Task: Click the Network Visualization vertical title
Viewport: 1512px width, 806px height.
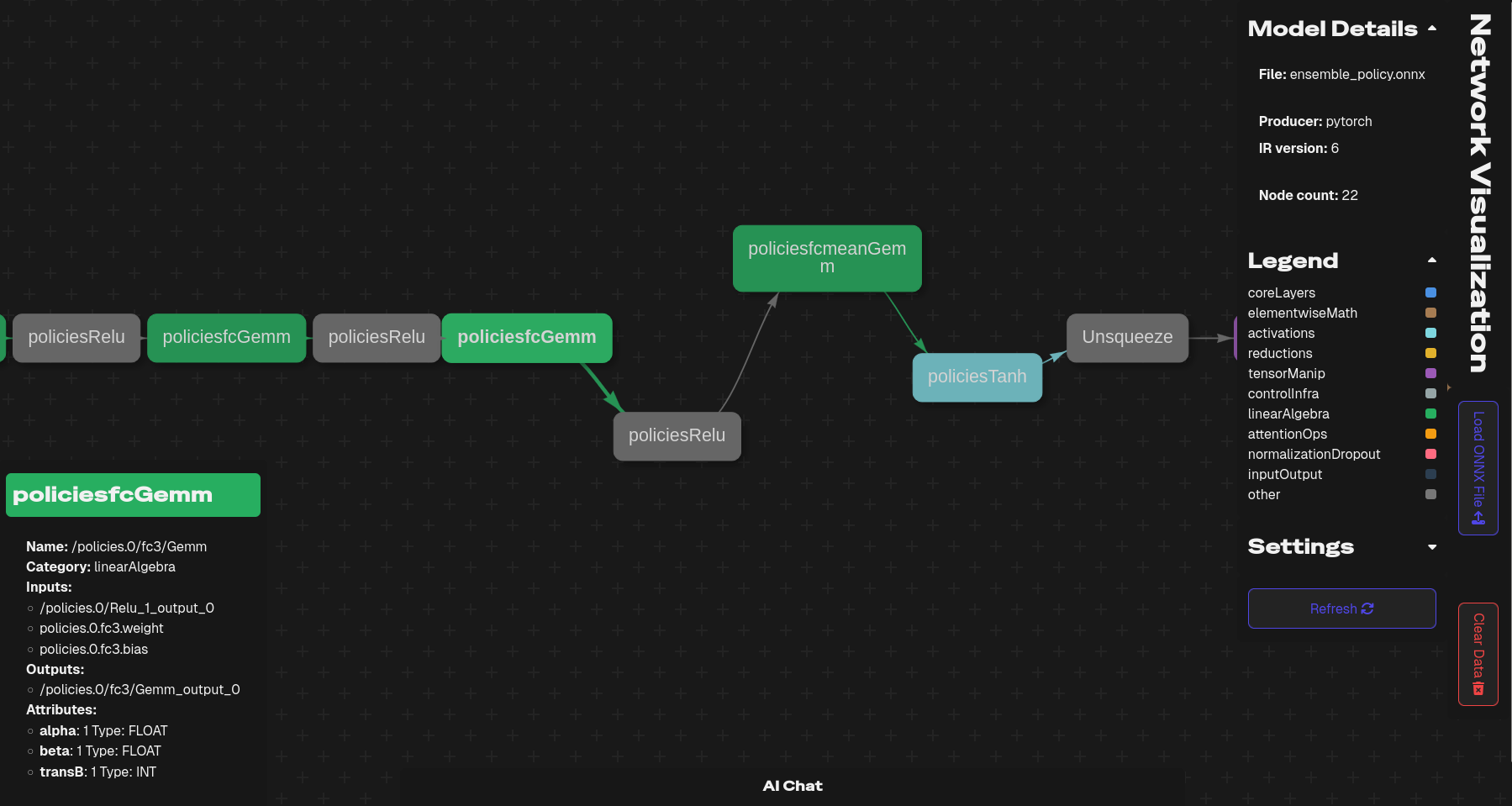Action: pyautogui.click(x=1479, y=192)
